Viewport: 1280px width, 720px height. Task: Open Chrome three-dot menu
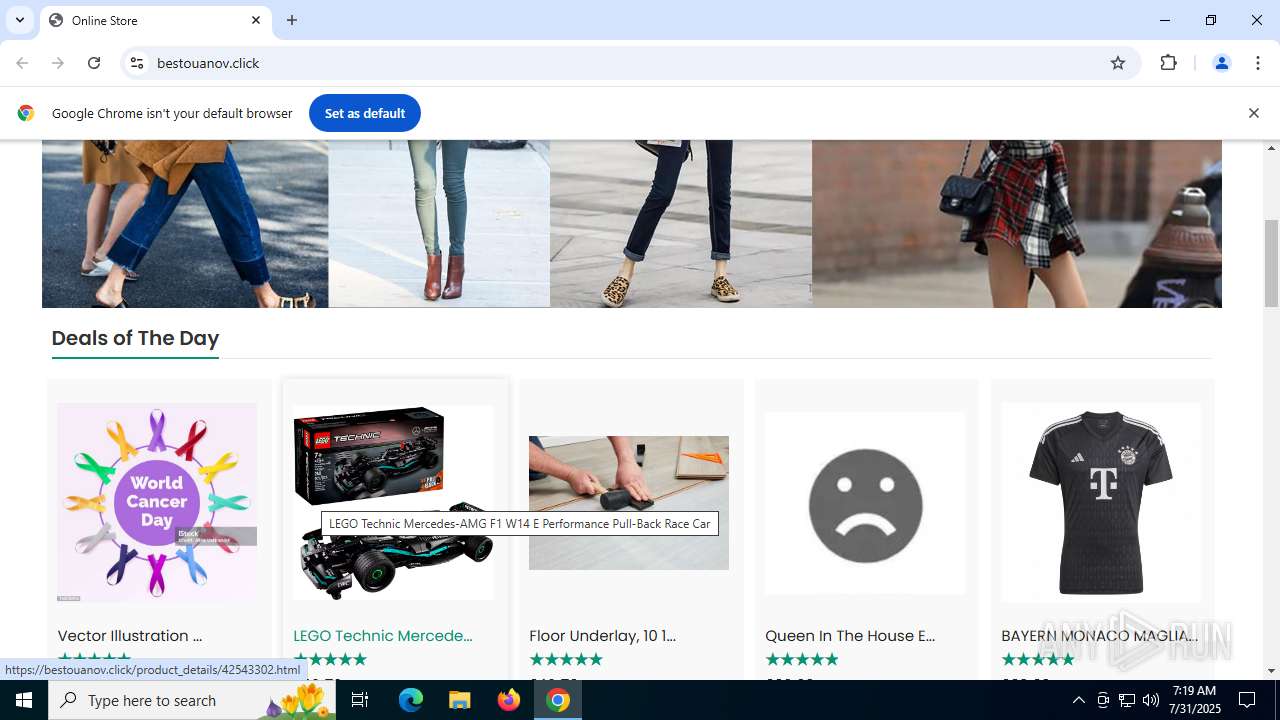tap(1258, 63)
